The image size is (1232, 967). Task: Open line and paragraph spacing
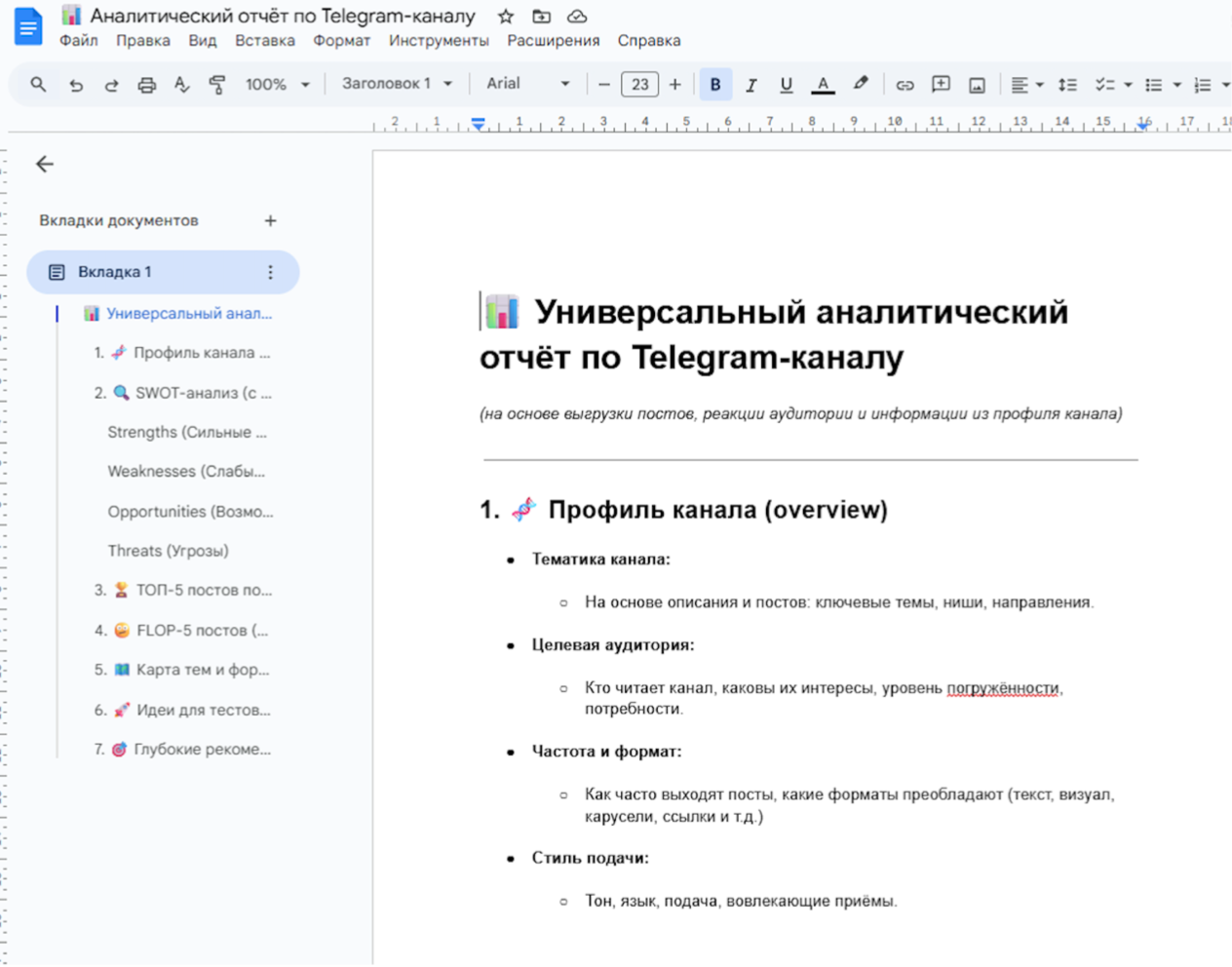coord(1067,85)
